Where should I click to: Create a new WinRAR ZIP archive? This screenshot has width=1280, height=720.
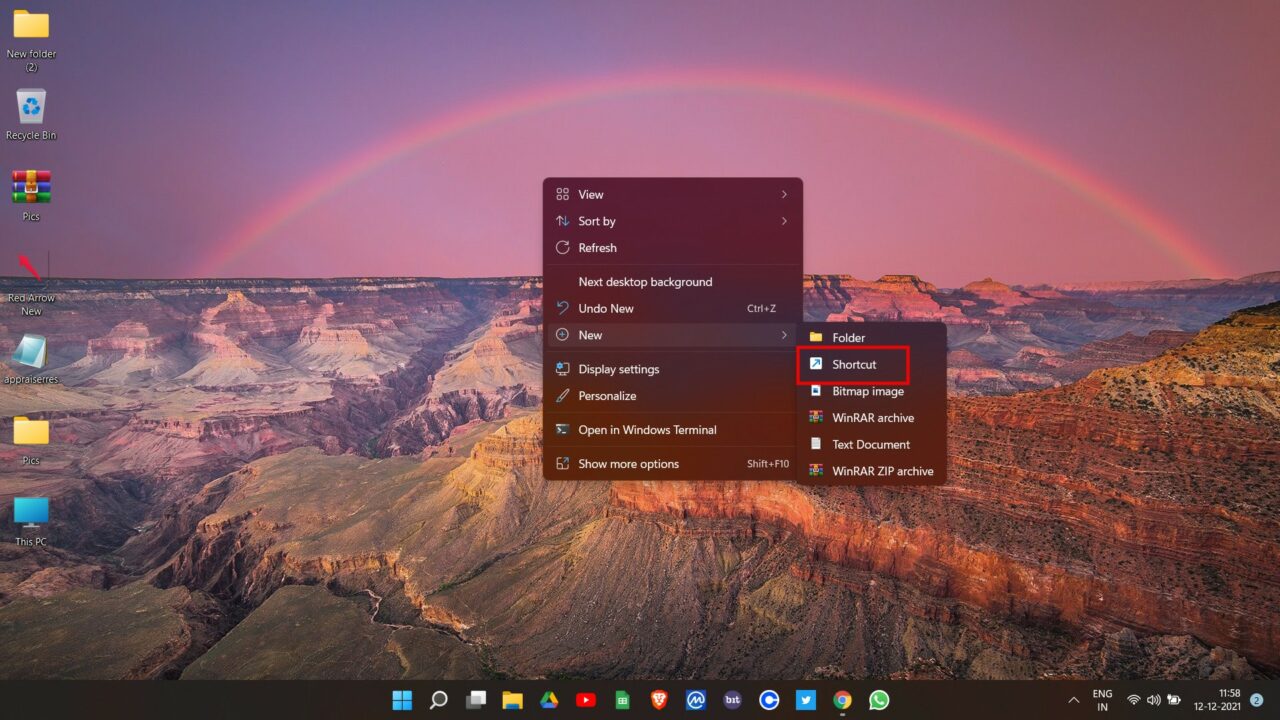pyautogui.click(x=872, y=471)
